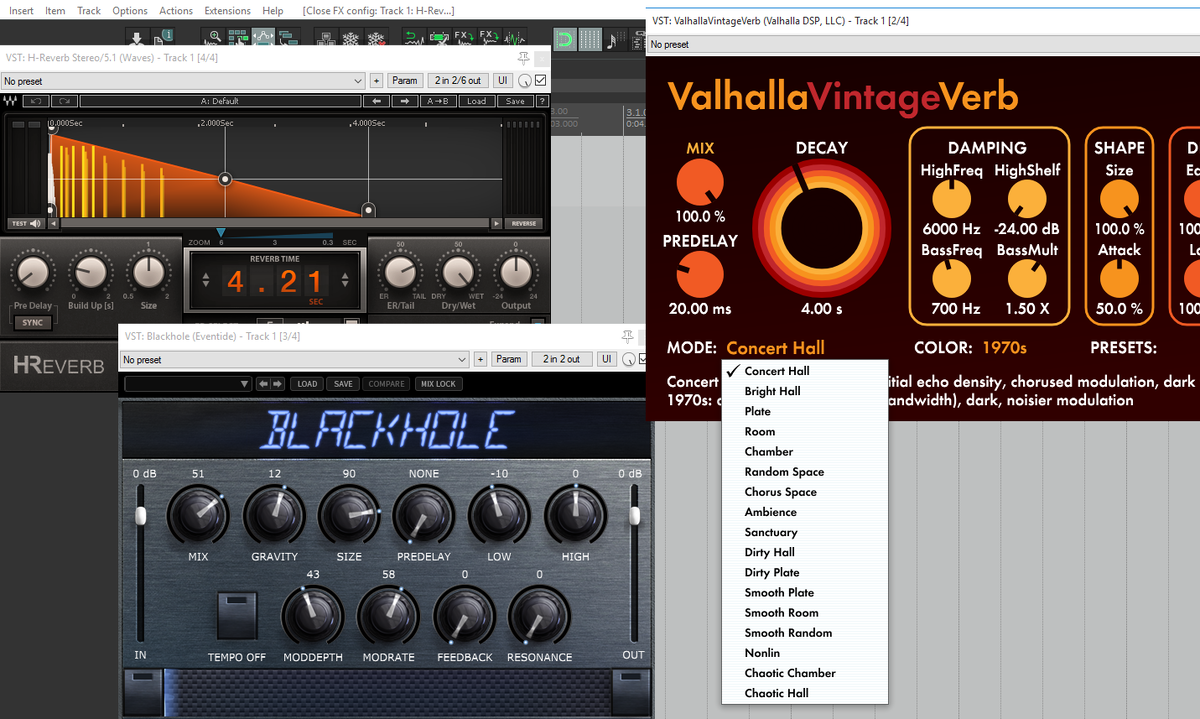Image resolution: width=1200 pixels, height=719 pixels.
Task: Click H-Reverb redo arrow
Action: coord(65,101)
